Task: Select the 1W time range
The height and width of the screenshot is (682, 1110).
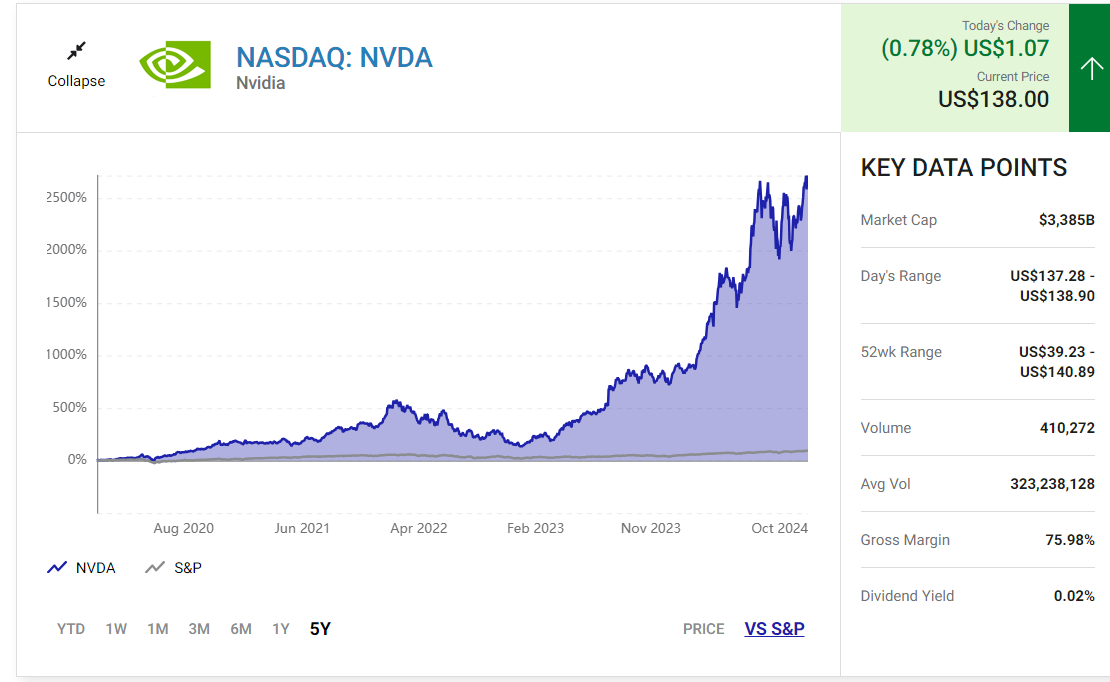Action: [x=116, y=629]
